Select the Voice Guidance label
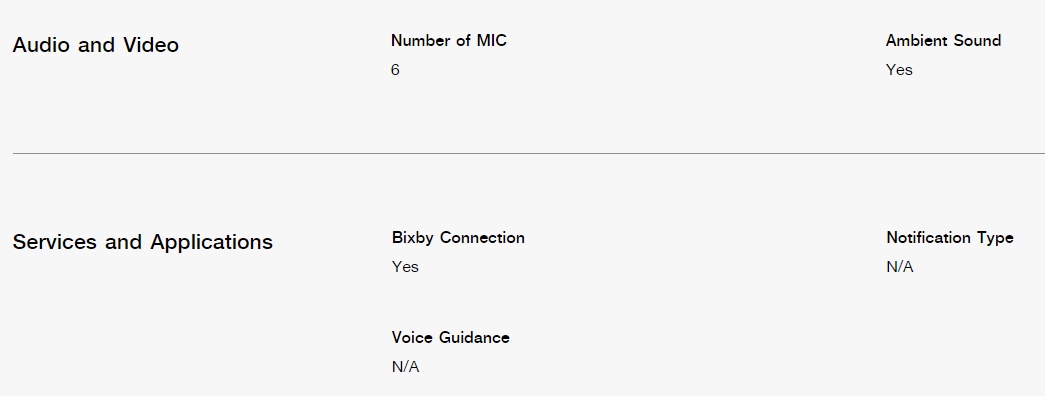The image size is (1045, 396). pos(451,338)
